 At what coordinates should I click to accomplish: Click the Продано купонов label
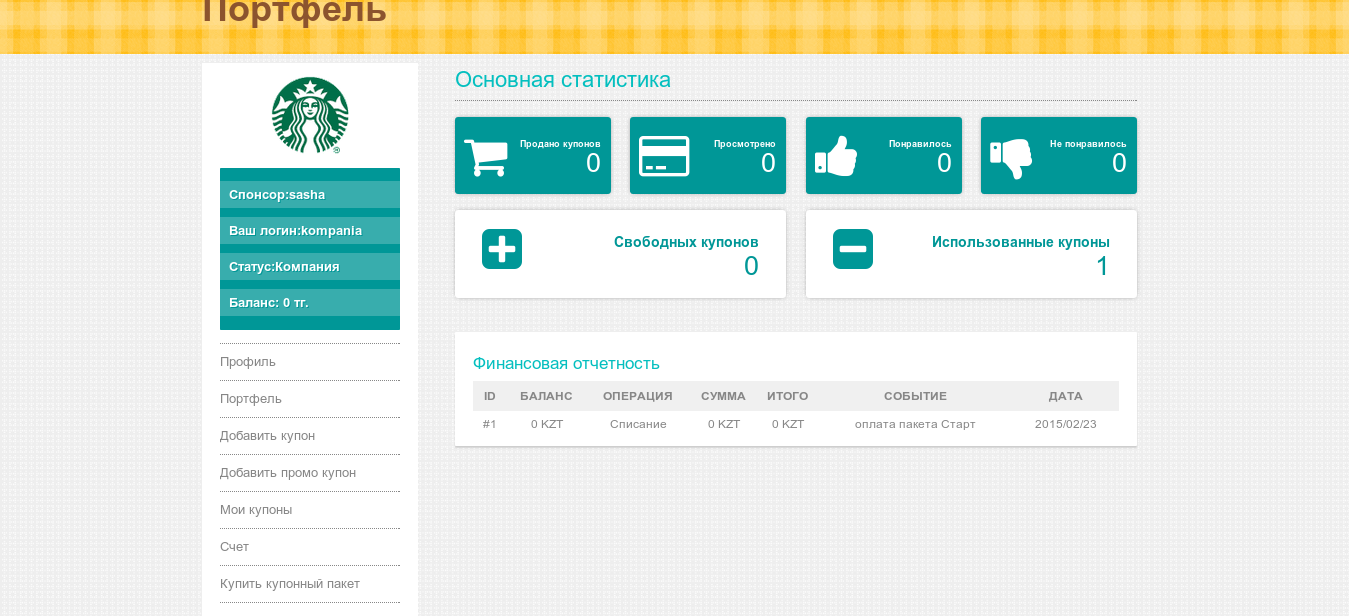click(560, 144)
